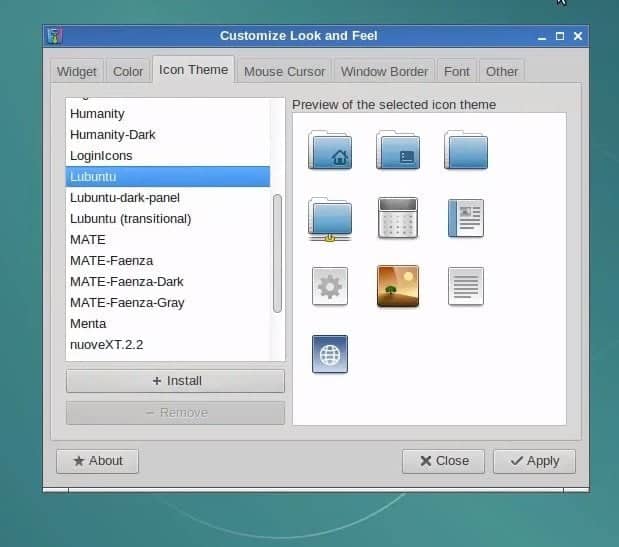Screen dimensions: 619x547
Task: Click the landscape image preview icon
Action: click(x=398, y=286)
